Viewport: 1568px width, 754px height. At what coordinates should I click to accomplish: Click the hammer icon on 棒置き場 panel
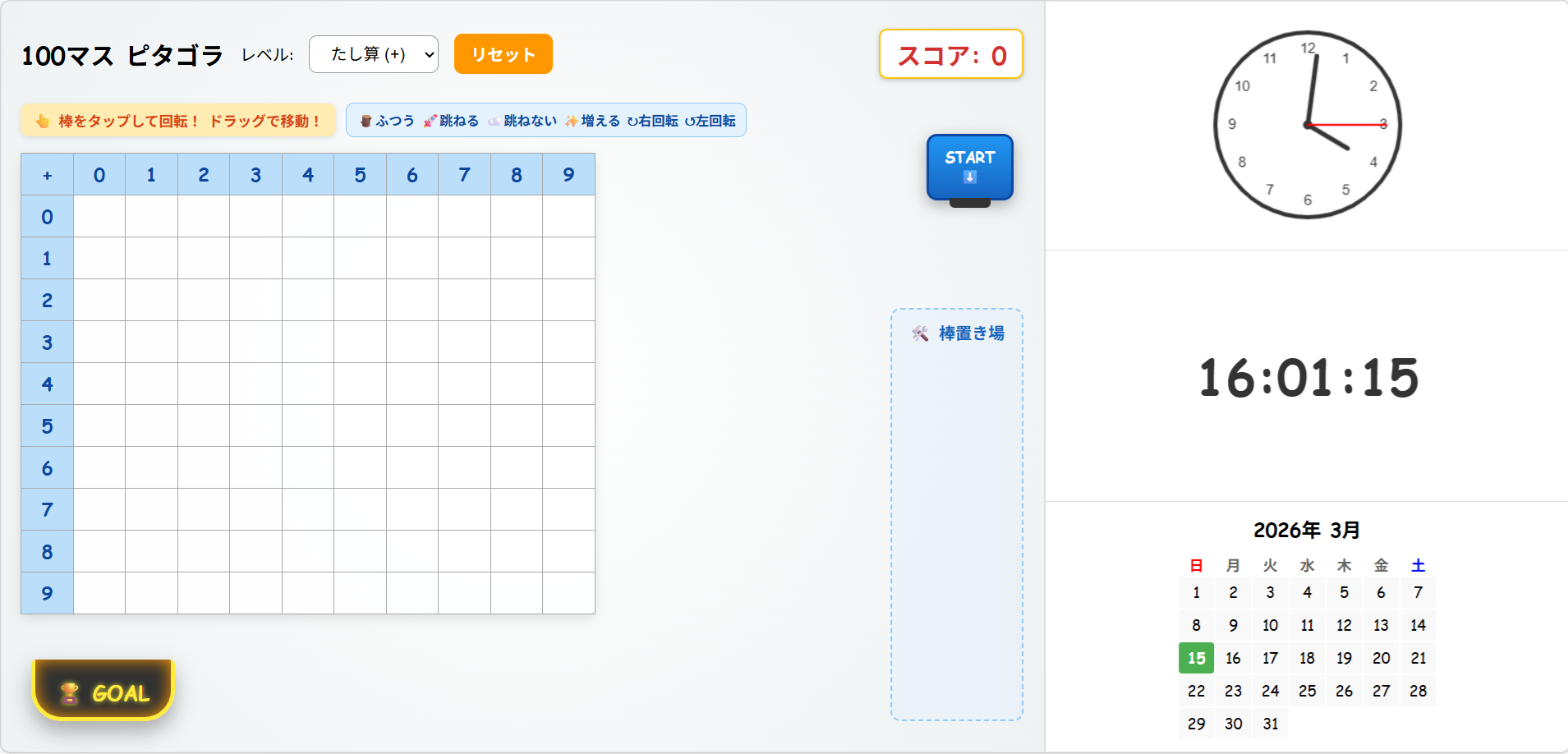(x=918, y=332)
